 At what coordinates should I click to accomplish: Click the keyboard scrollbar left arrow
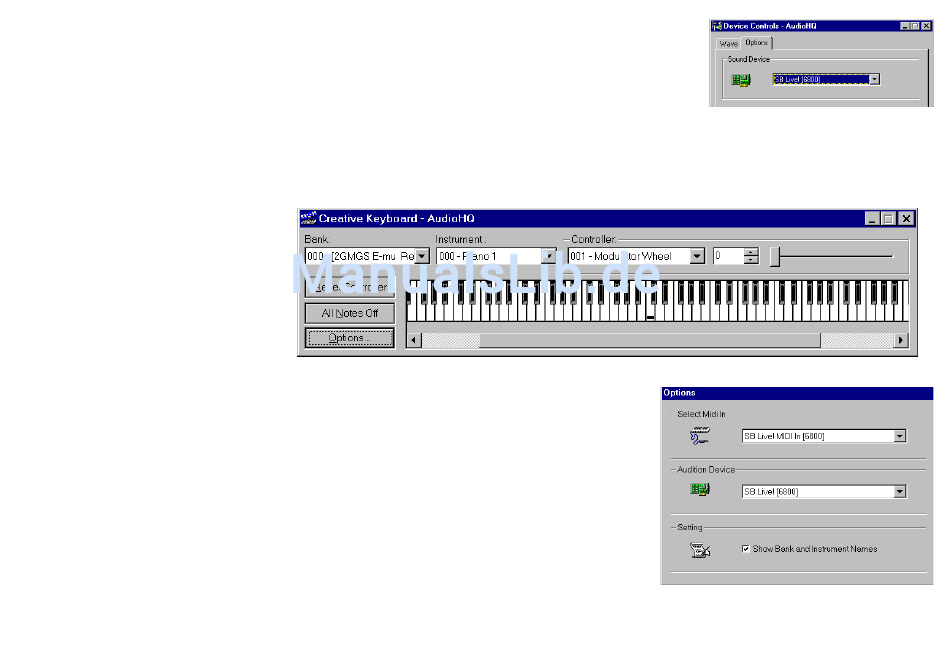pos(414,340)
